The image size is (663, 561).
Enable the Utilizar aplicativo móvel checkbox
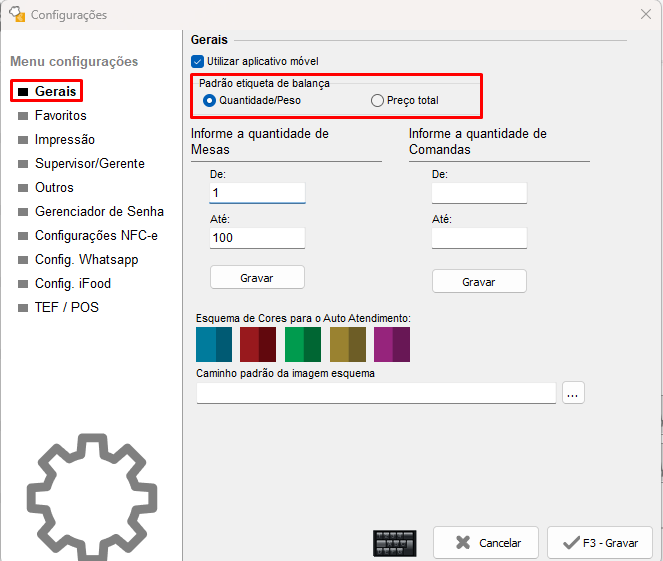pos(198,62)
